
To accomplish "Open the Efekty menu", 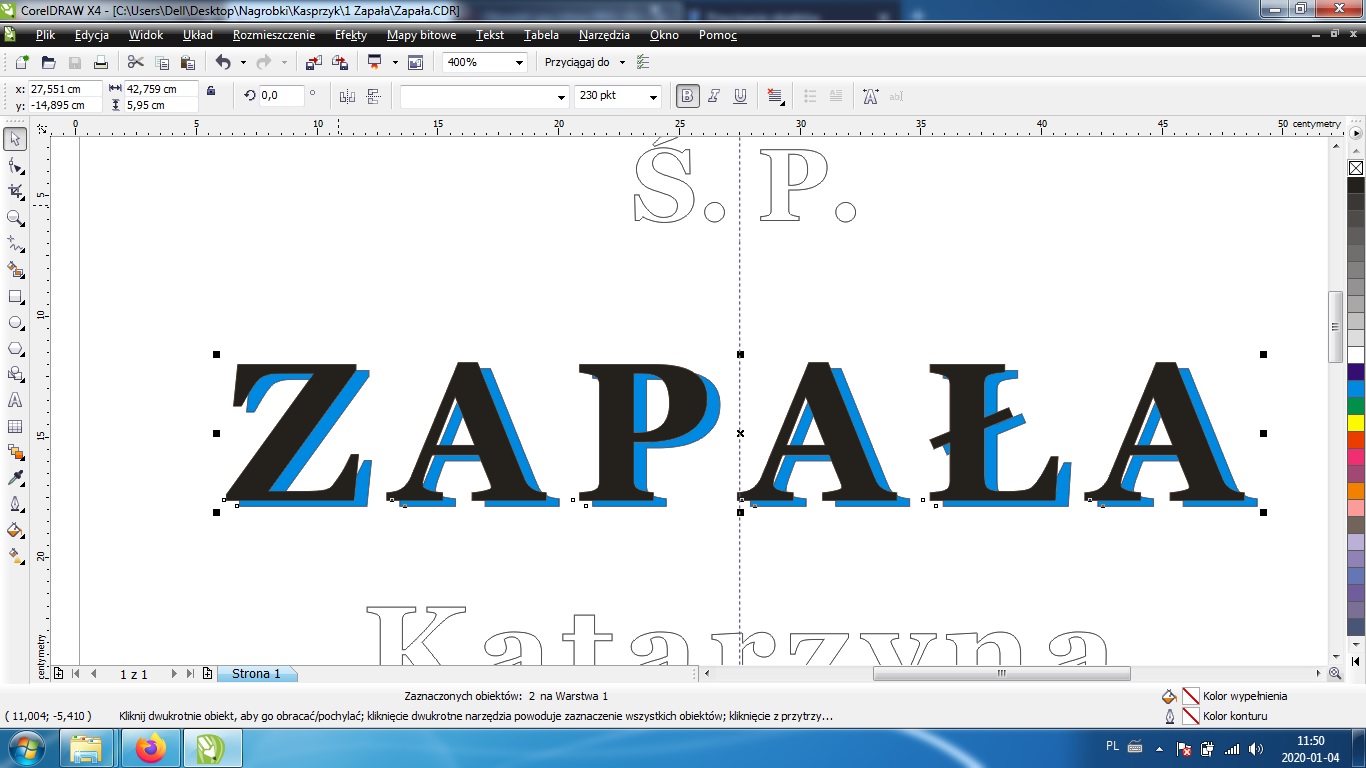I will [350, 35].
